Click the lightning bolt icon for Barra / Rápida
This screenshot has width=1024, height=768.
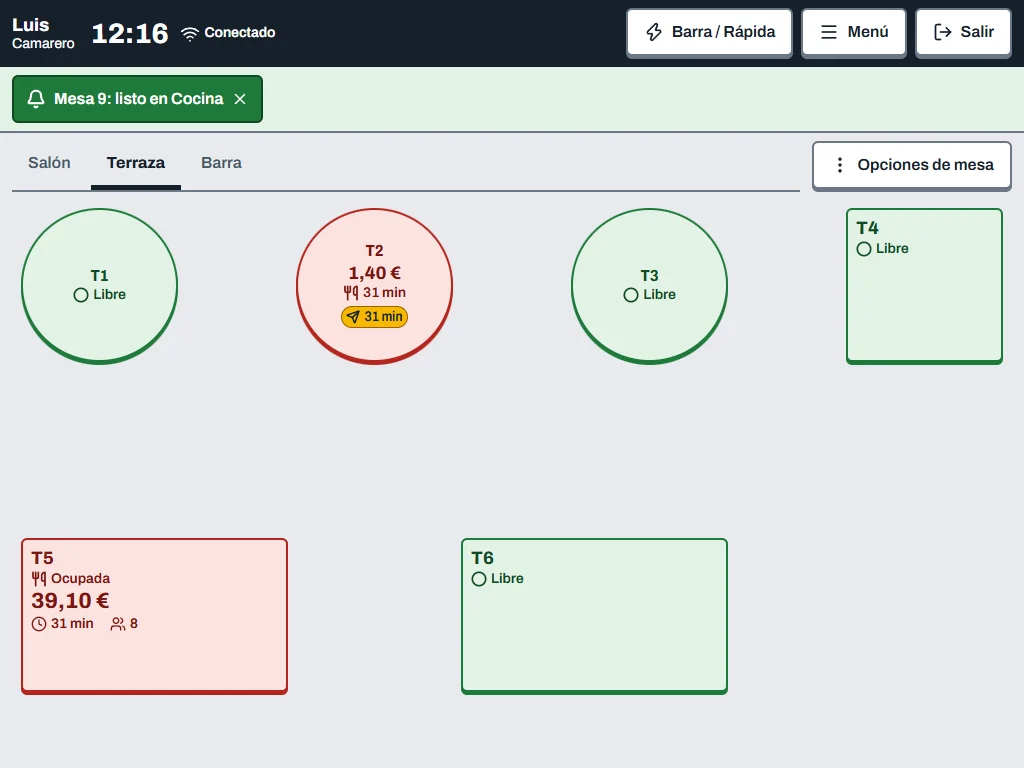point(654,32)
